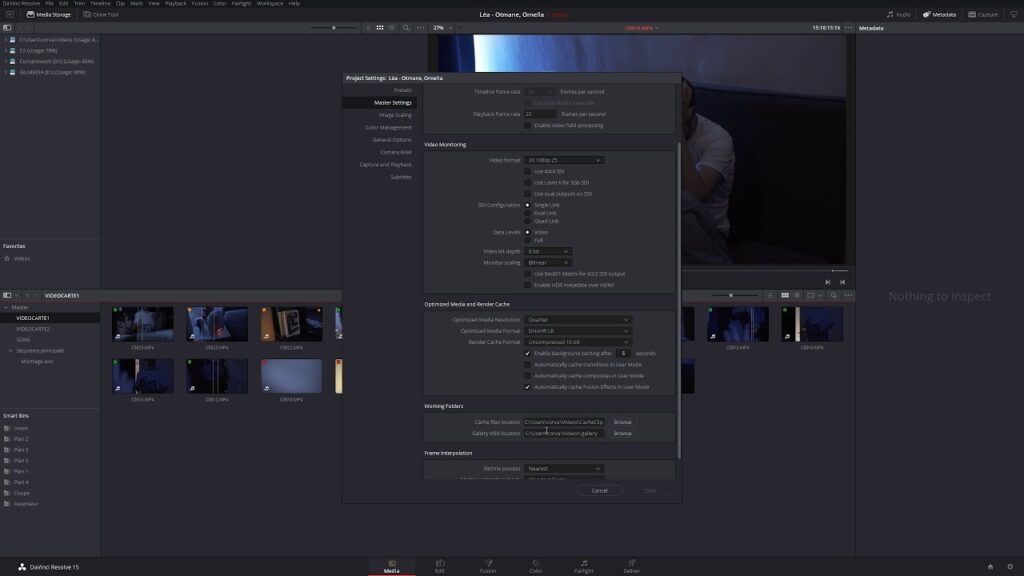Select Quad Link SDI configuration
Viewport: 1024px width, 576px height.
pyautogui.click(x=528, y=221)
